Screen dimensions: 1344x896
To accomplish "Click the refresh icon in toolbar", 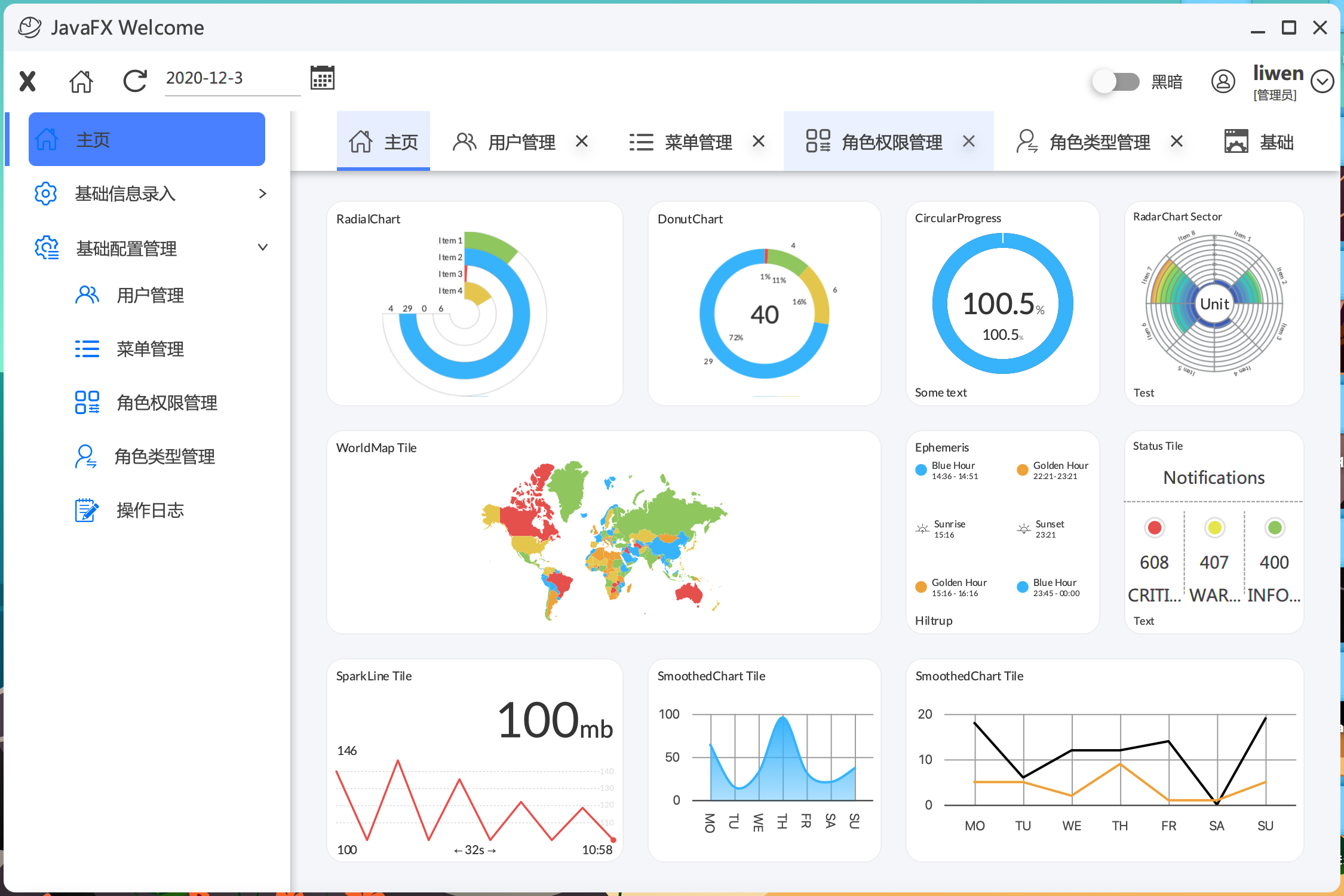I will pos(135,81).
